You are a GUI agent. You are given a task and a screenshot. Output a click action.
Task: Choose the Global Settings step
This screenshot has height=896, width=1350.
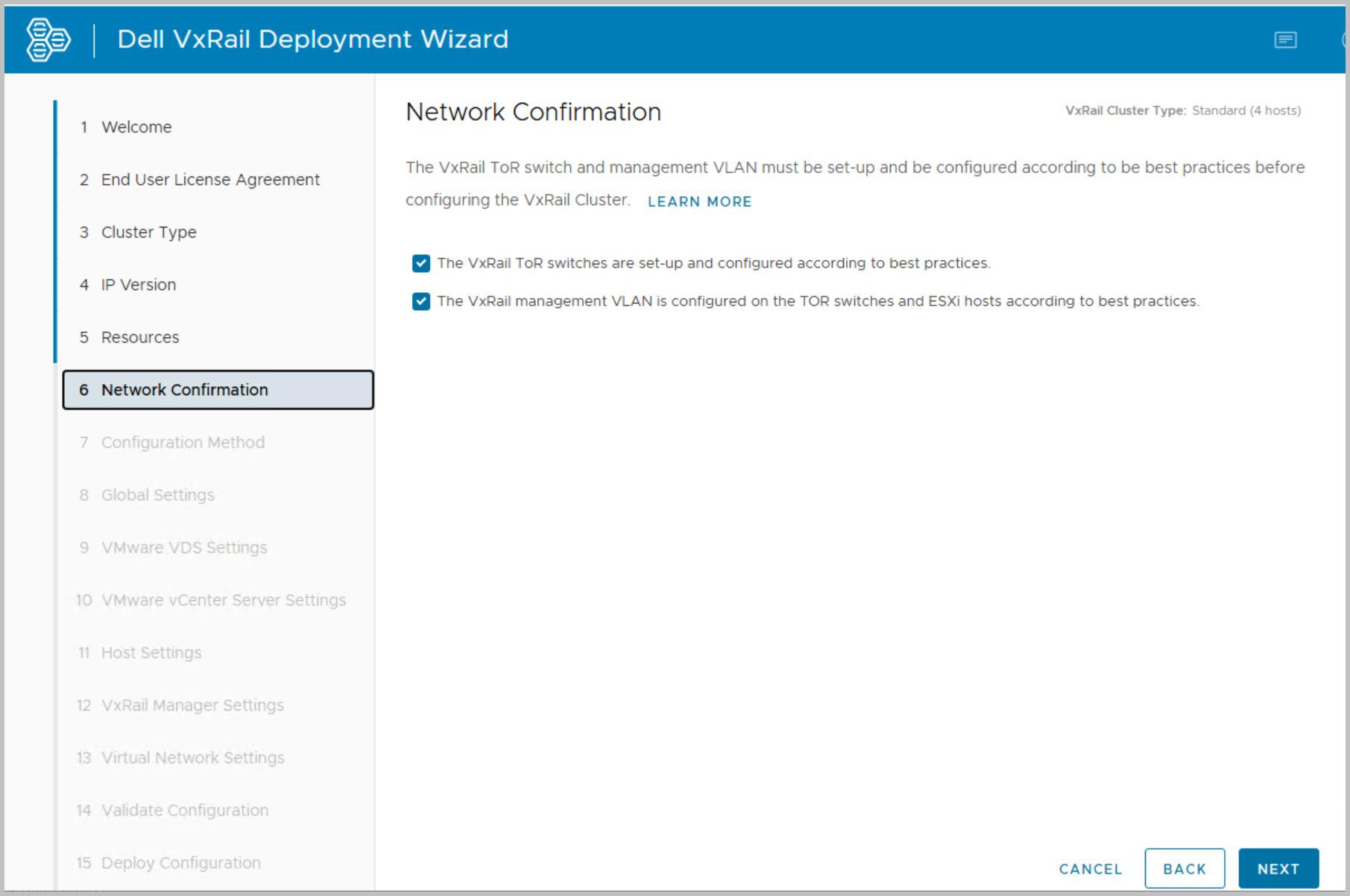[157, 495]
